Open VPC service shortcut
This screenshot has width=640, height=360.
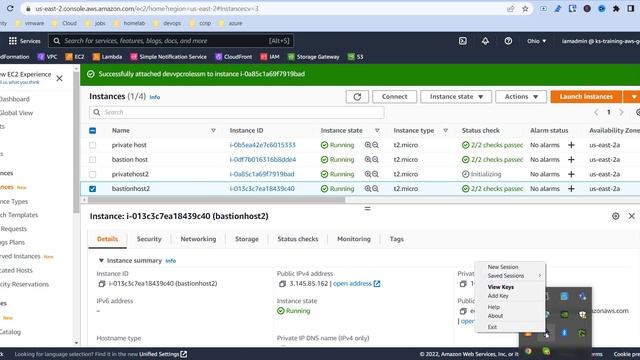coord(47,57)
